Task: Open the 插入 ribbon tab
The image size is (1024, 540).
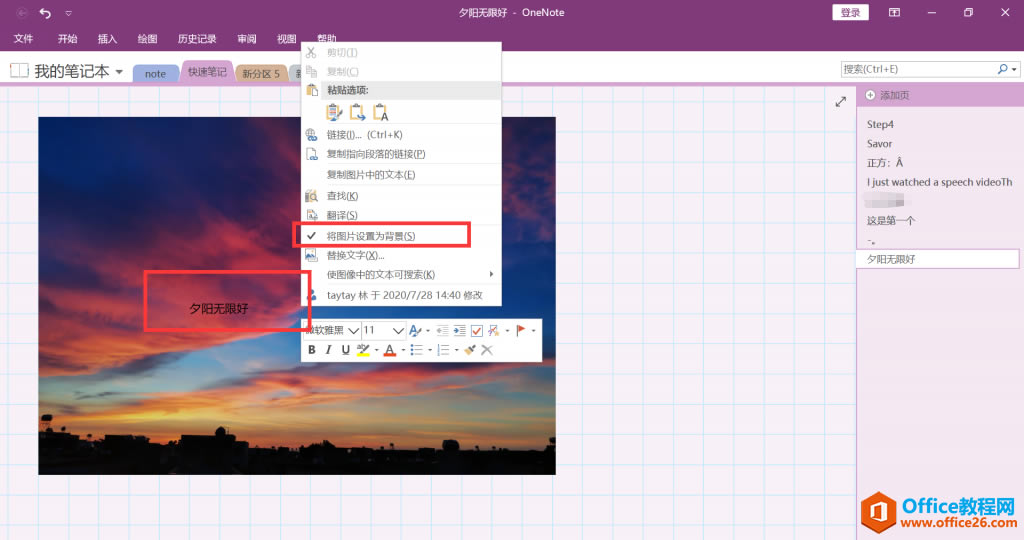Action: (x=107, y=39)
